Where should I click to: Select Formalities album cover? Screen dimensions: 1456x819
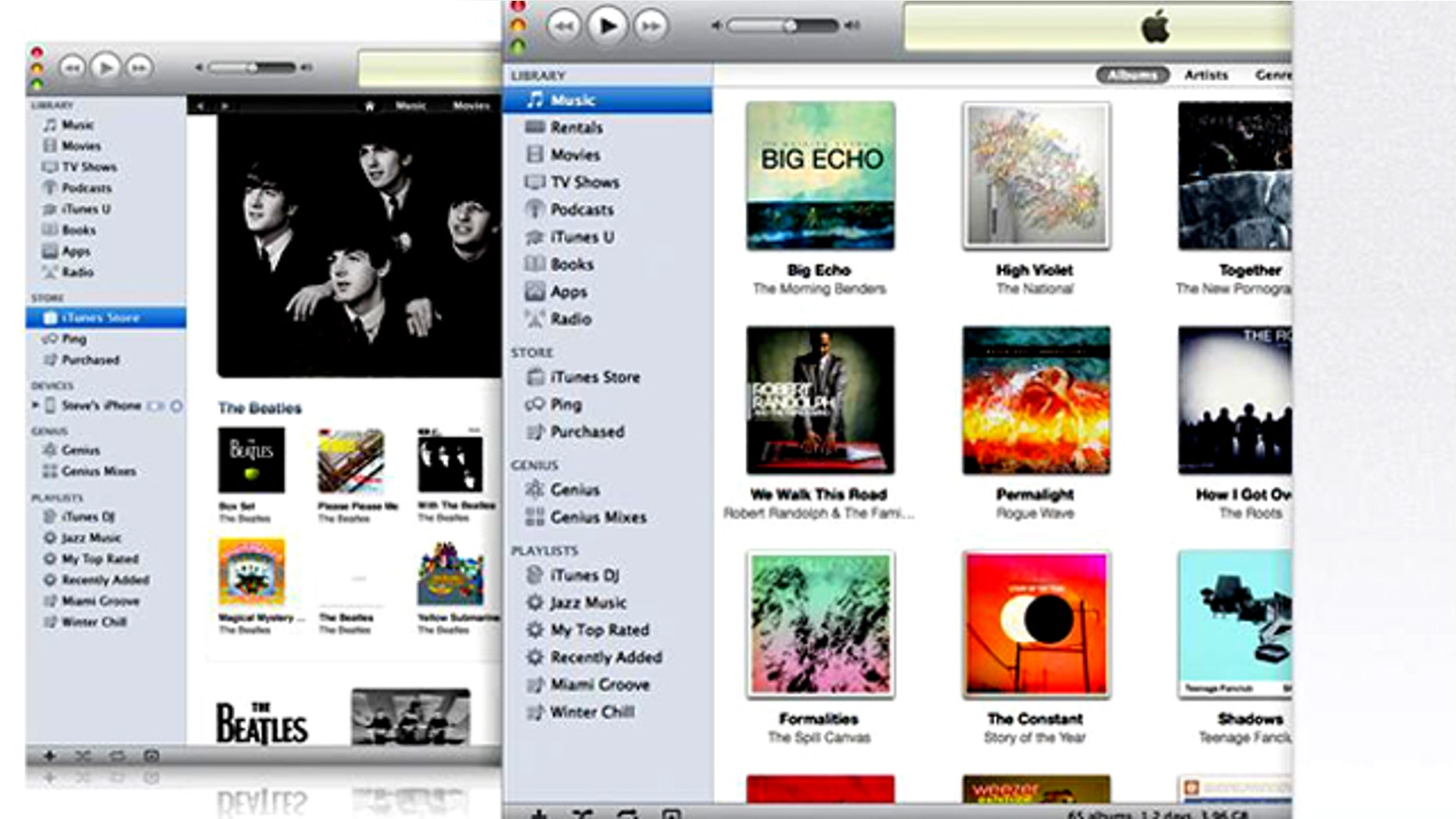(820, 624)
